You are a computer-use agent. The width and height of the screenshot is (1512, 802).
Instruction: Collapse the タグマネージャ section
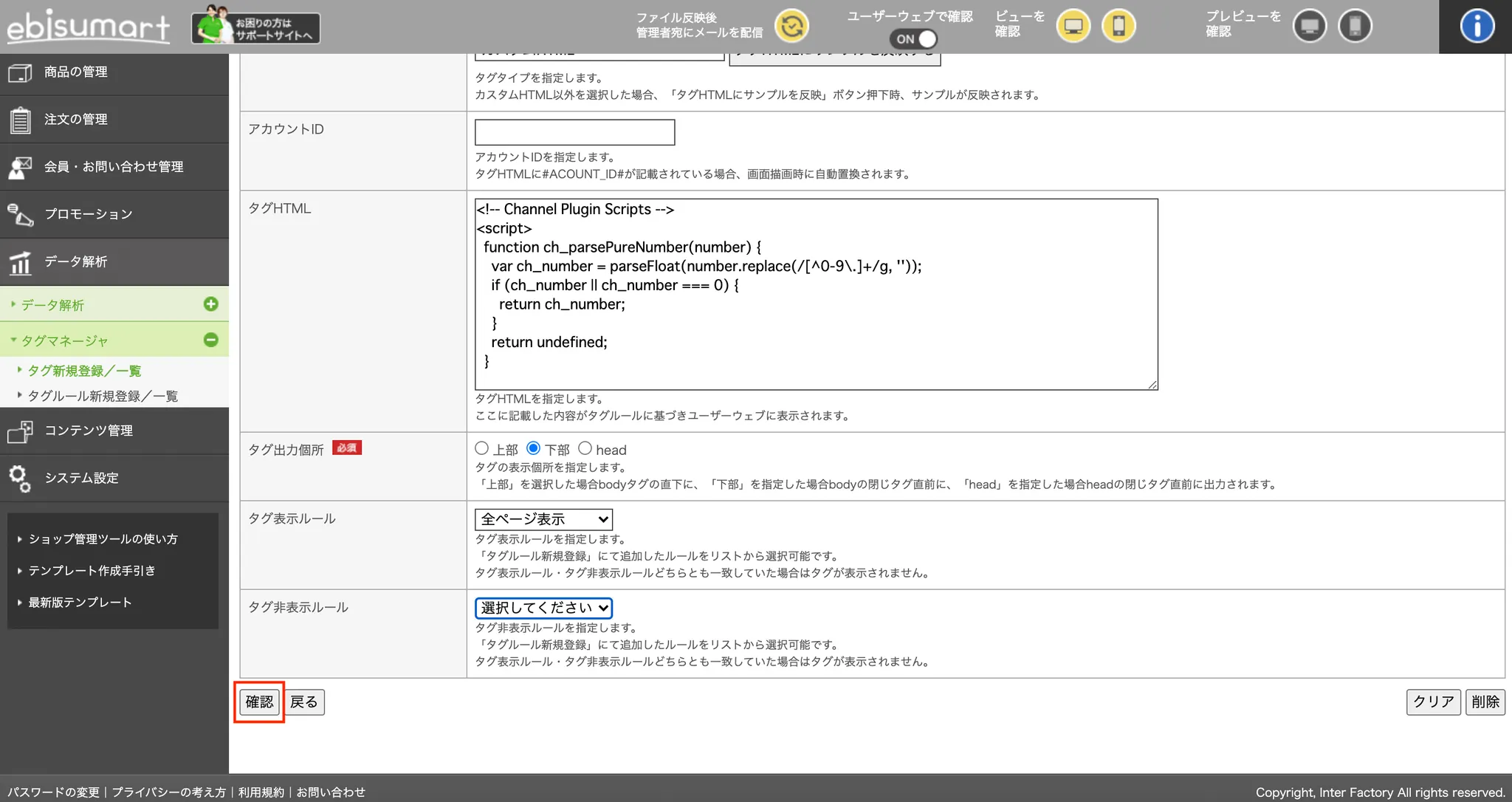click(x=211, y=340)
